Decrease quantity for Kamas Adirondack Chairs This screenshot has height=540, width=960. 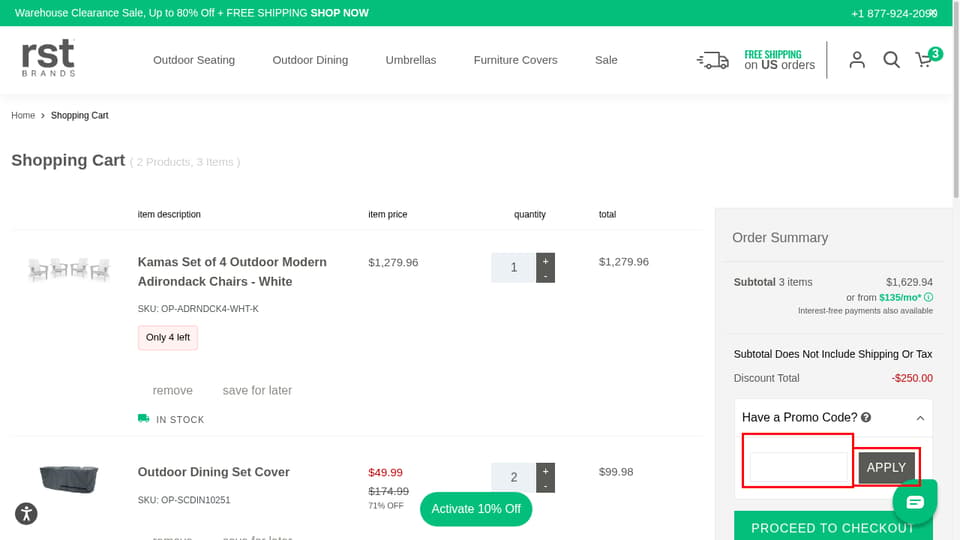[x=546, y=276]
